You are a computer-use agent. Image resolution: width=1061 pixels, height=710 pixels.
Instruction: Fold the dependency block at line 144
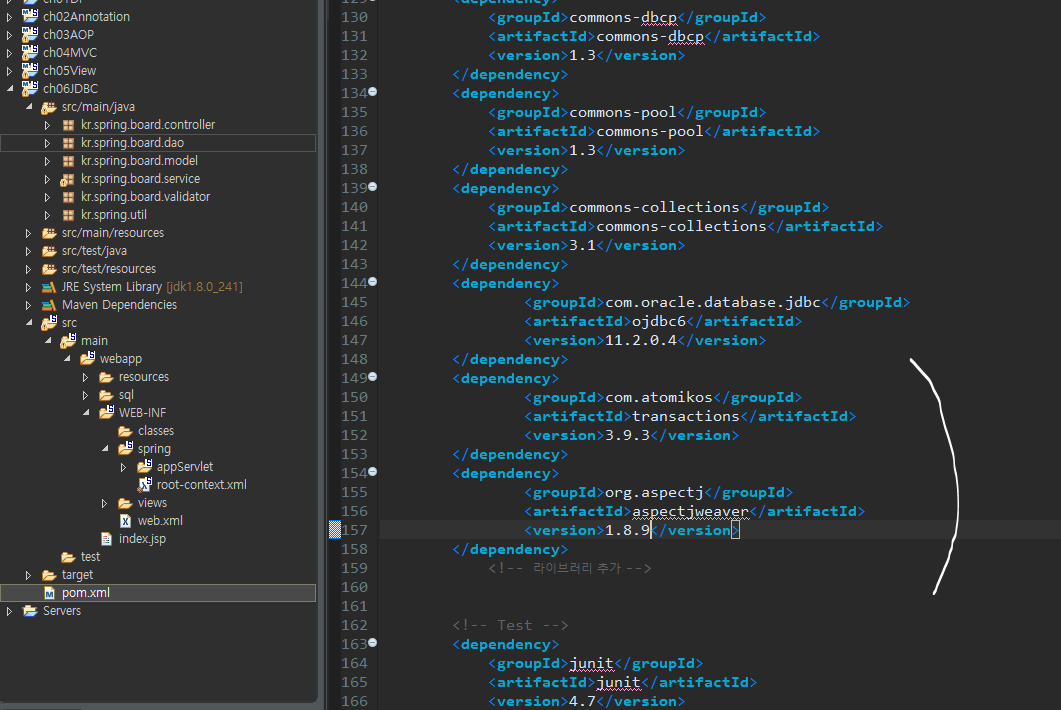click(372, 282)
